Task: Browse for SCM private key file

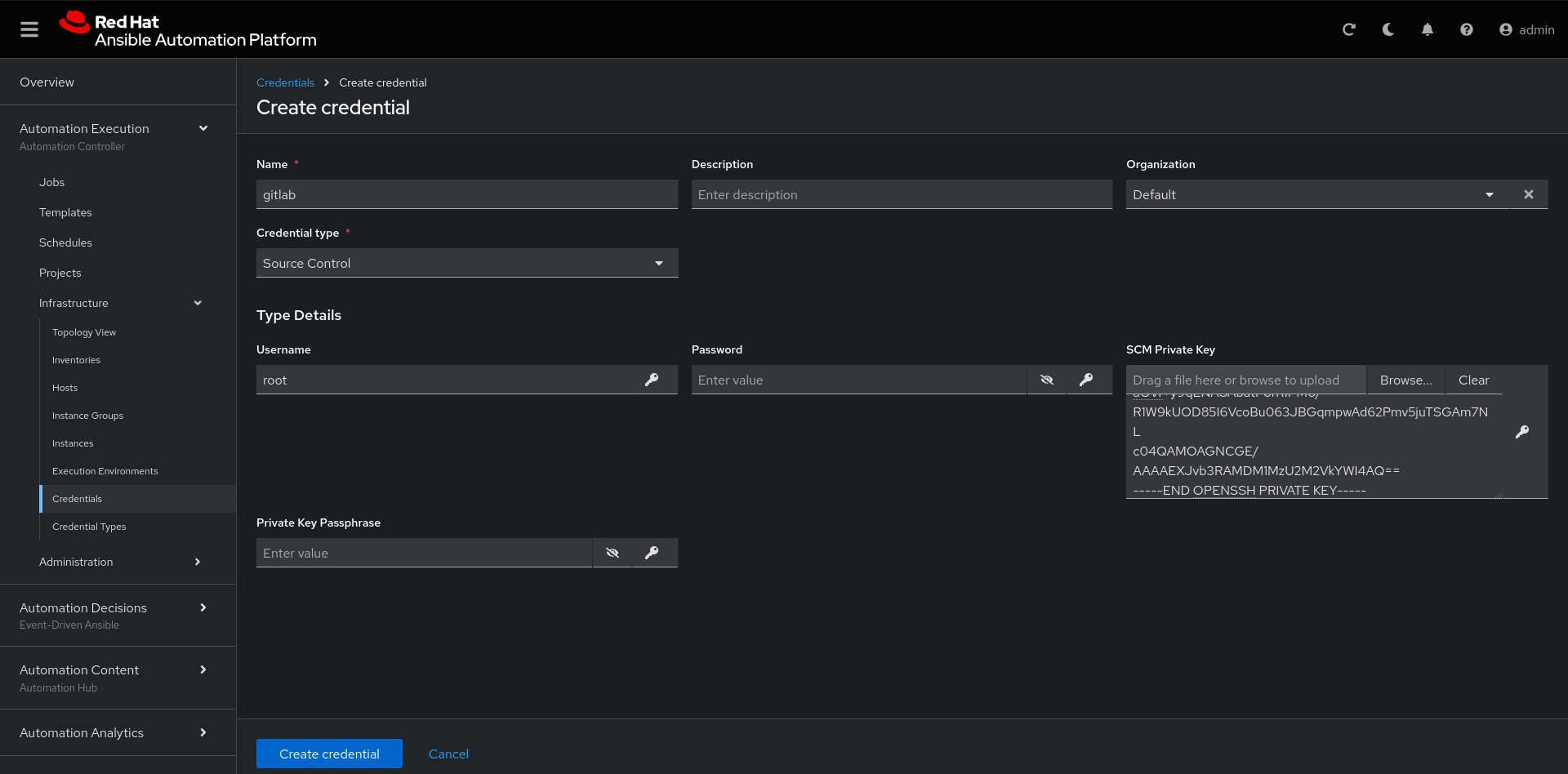Action: pos(1405,380)
